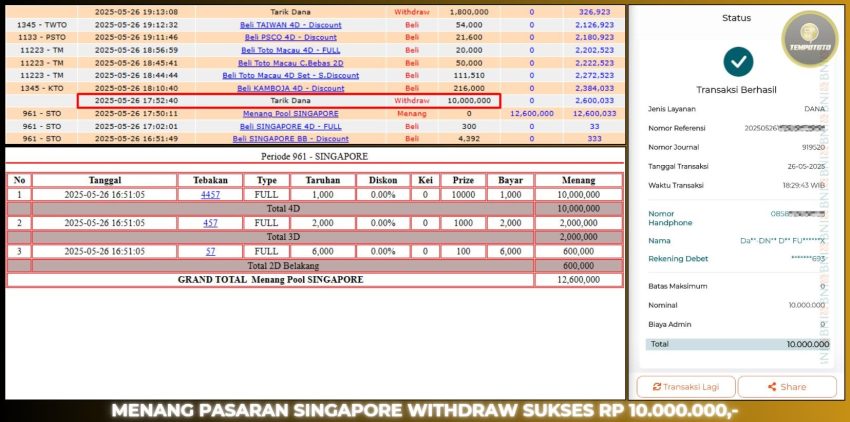Click the Prize column header
This screenshot has width=850, height=422.
[463, 180]
